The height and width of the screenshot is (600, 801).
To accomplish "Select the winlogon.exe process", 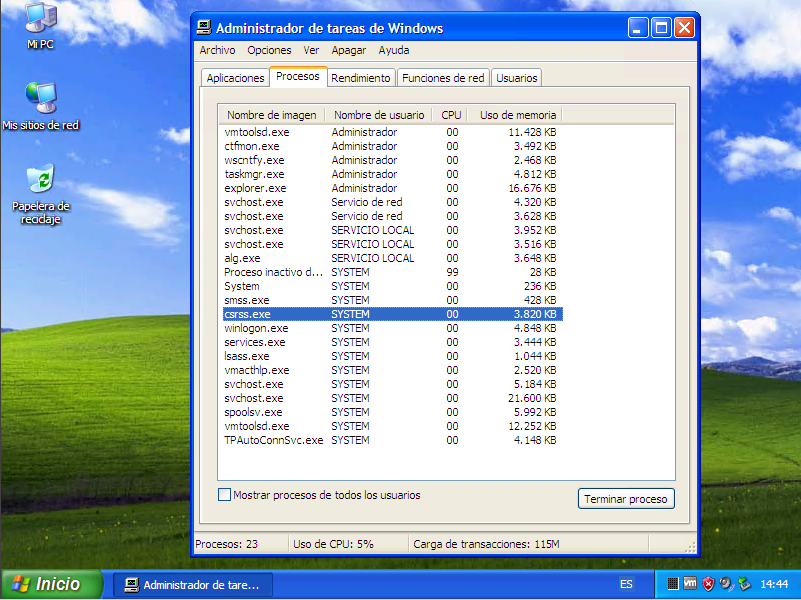I will [x=392, y=328].
